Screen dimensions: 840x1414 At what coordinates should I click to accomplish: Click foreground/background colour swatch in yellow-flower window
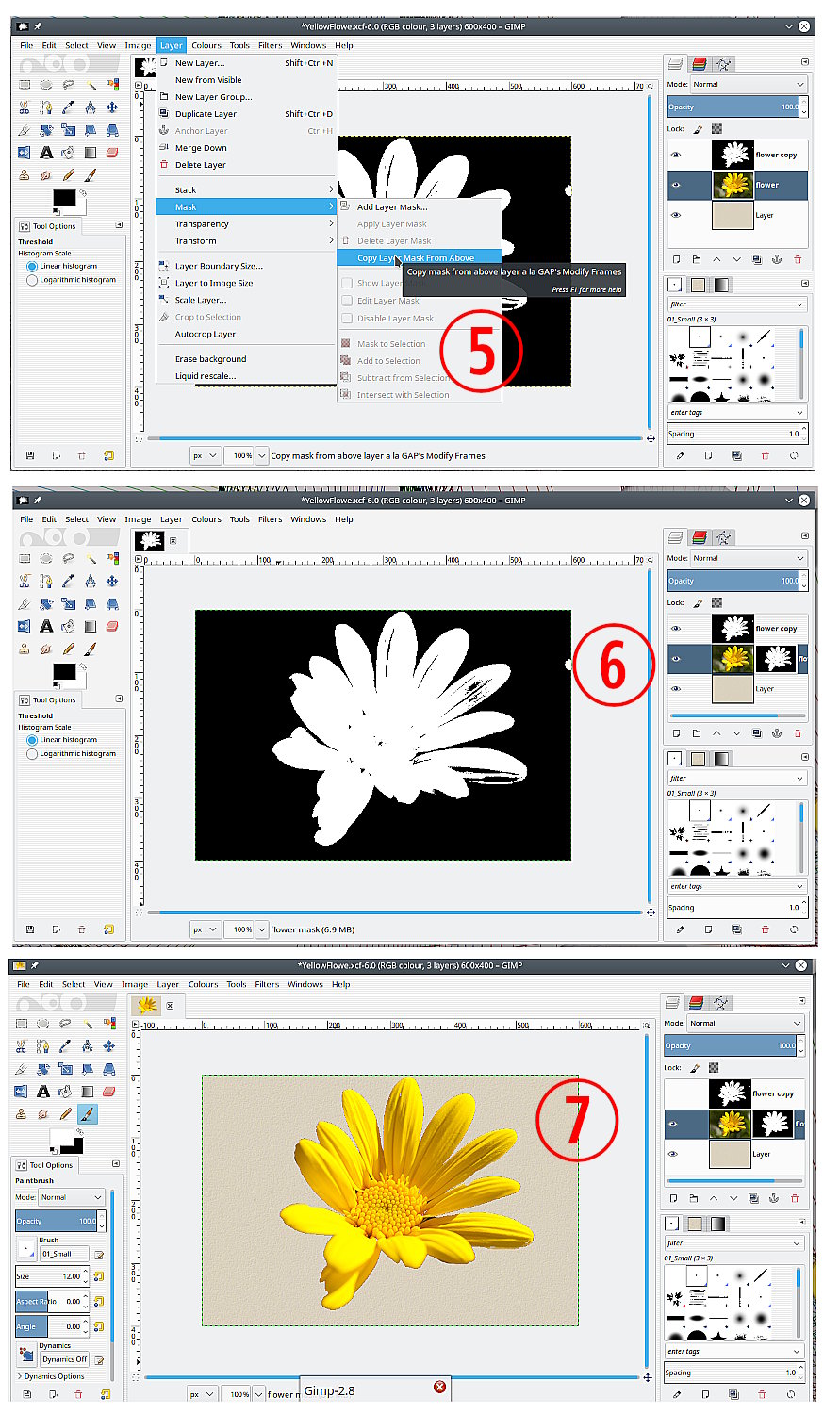coord(66,1142)
